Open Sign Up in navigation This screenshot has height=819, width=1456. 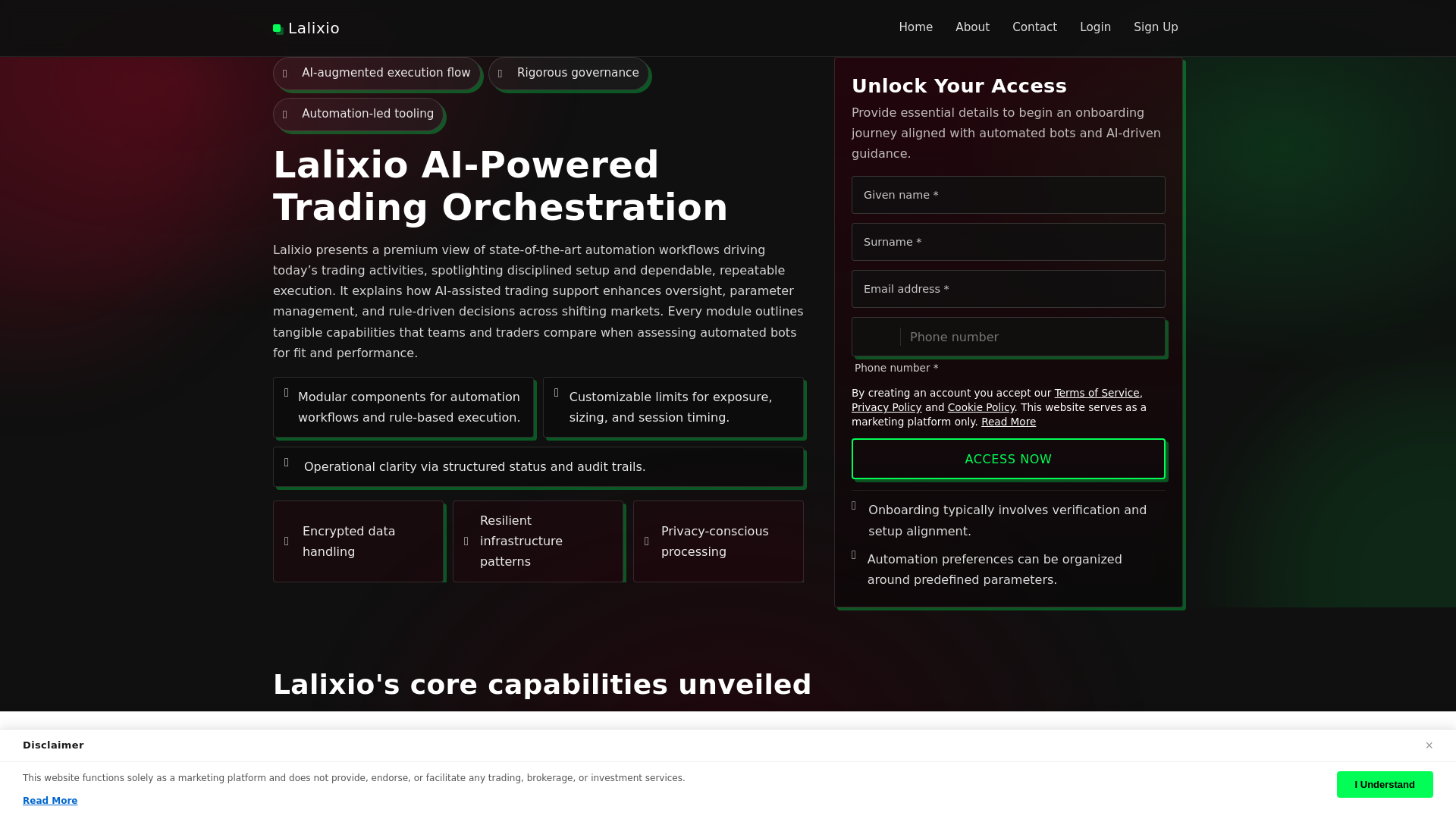point(1156,27)
